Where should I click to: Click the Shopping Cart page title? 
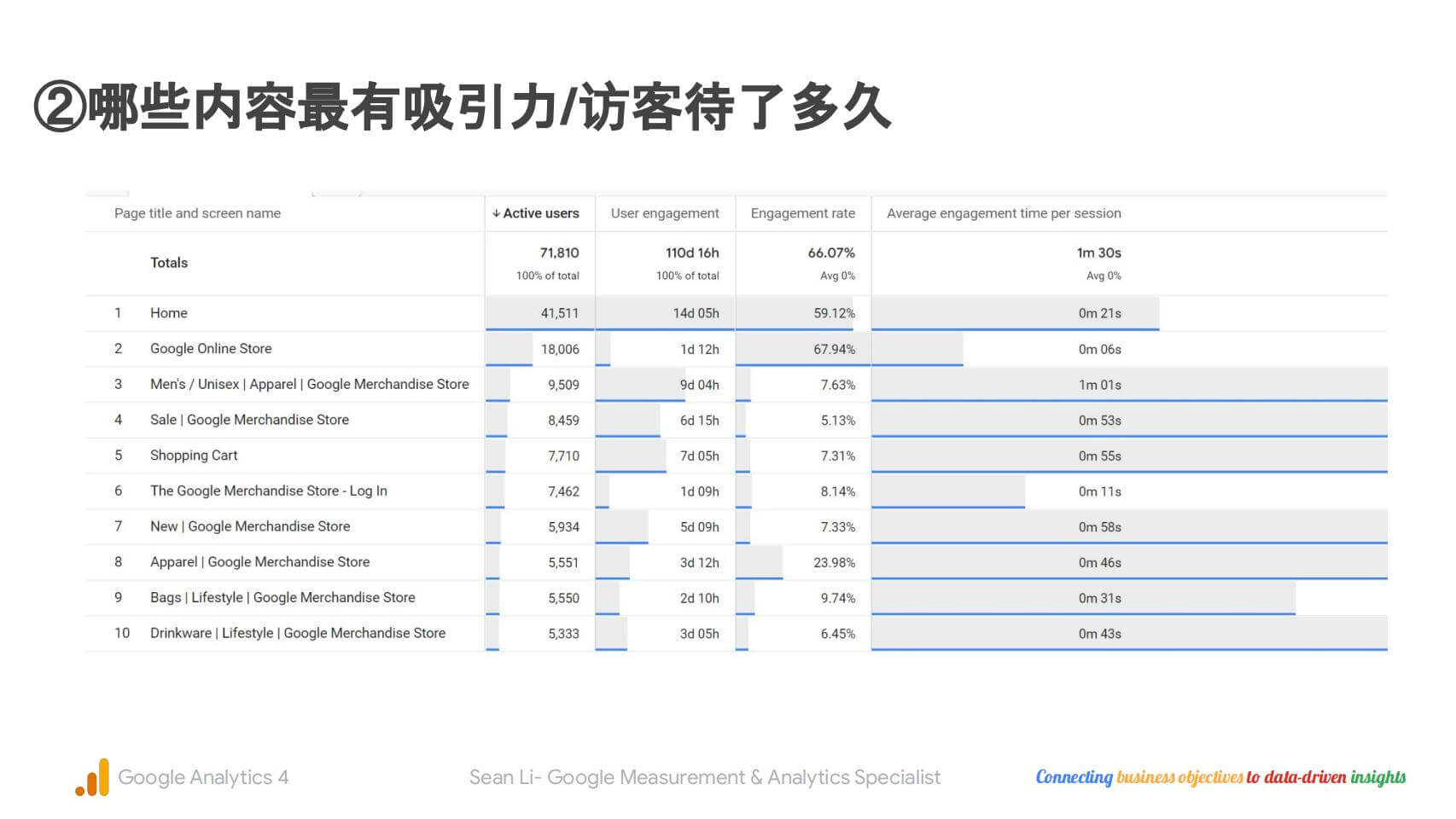(194, 456)
